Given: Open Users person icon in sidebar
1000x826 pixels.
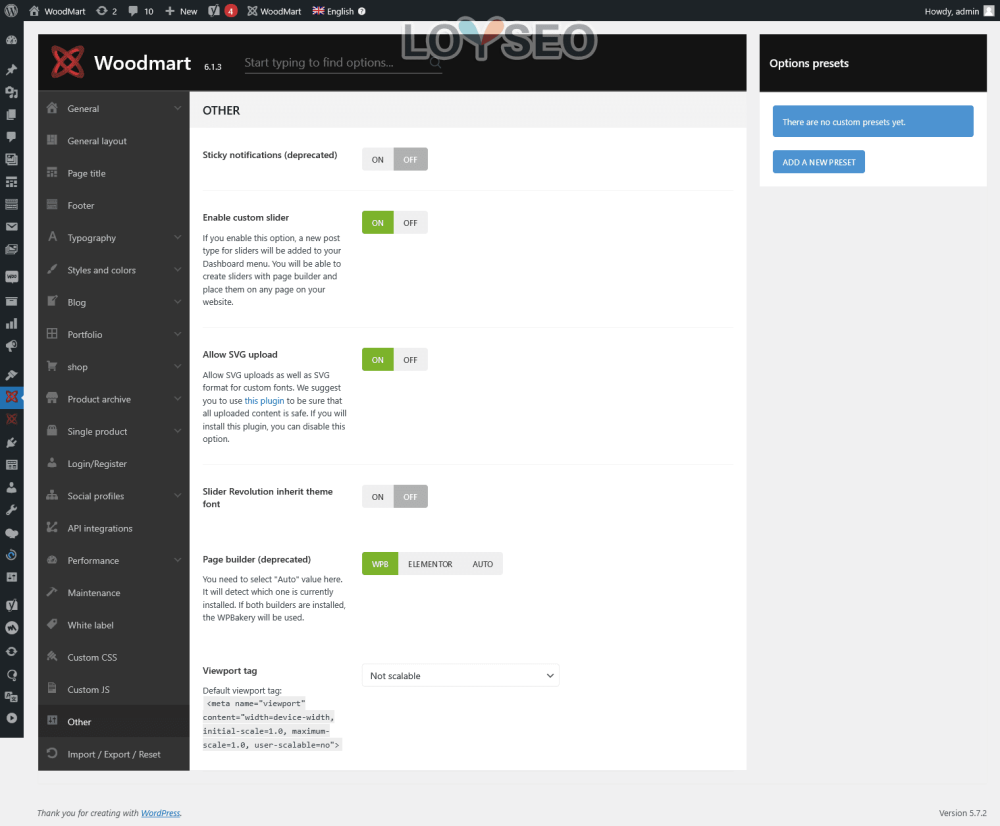Looking at the screenshot, I should point(11,487).
